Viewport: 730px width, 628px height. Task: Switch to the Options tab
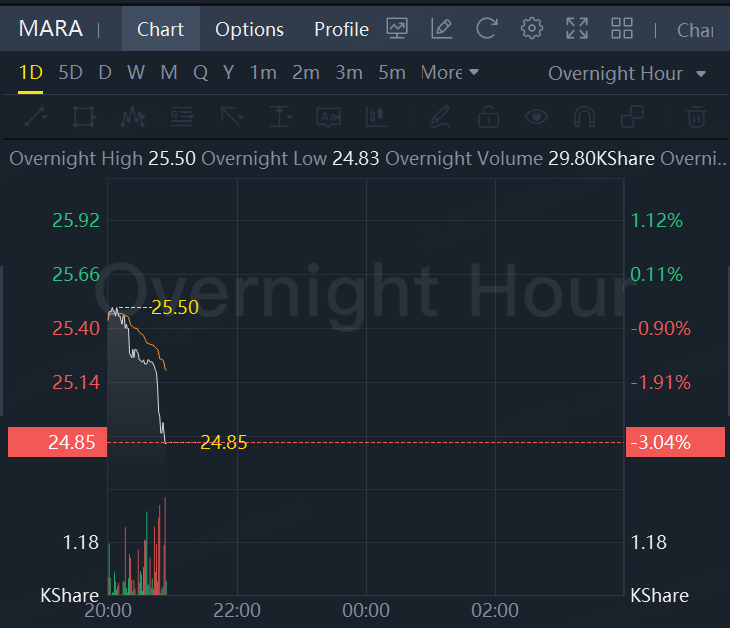pyautogui.click(x=249, y=29)
